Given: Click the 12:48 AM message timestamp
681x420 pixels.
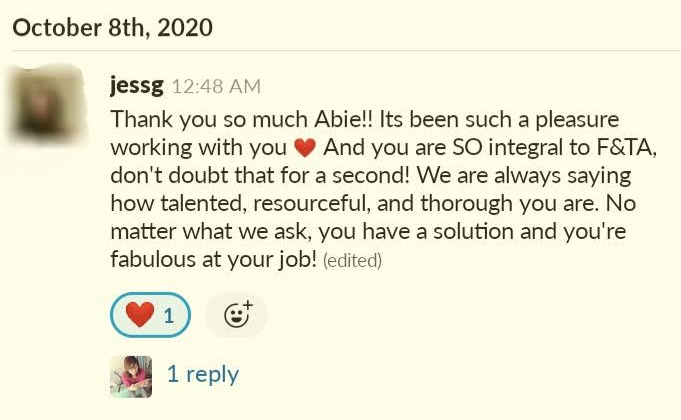Looking at the screenshot, I should click(216, 87).
